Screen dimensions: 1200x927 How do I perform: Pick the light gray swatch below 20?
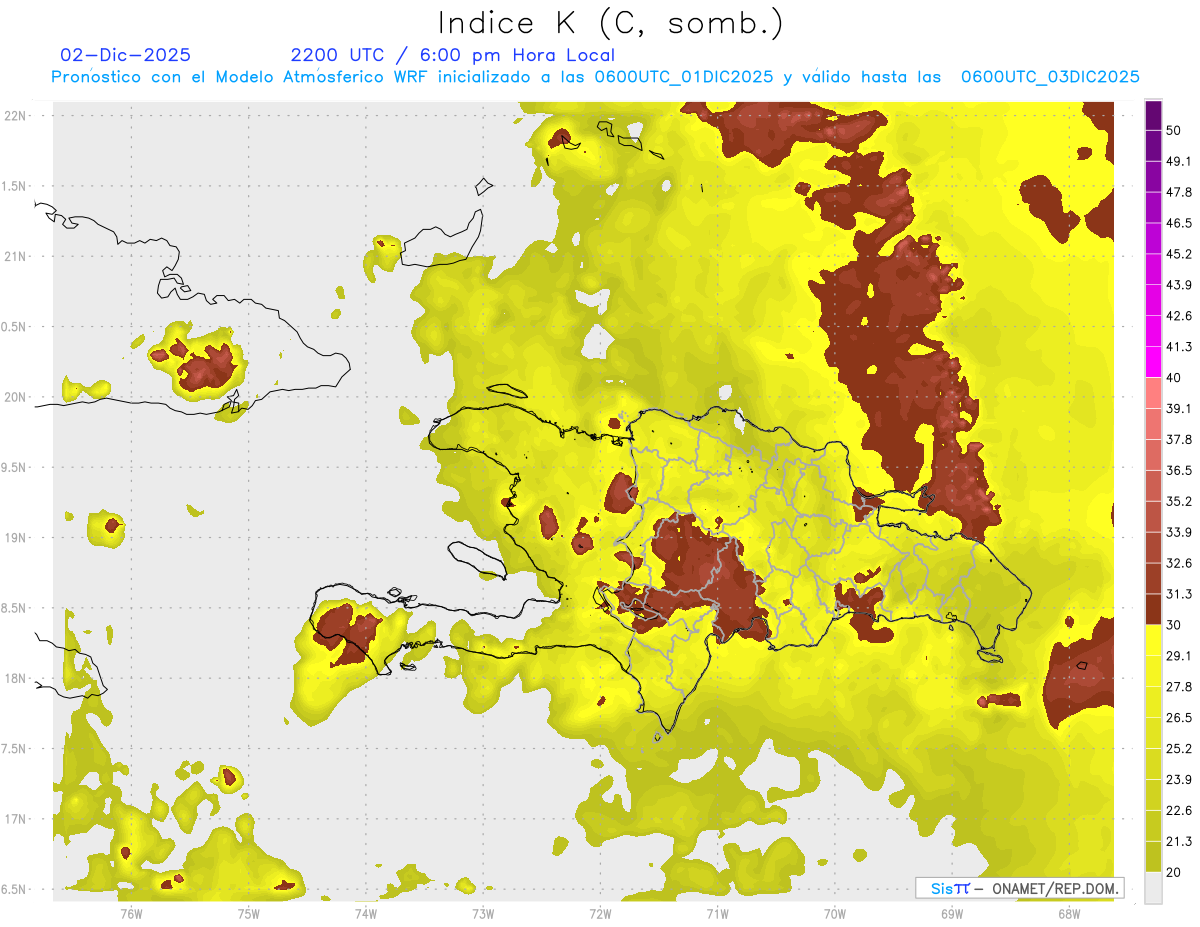[1153, 888]
